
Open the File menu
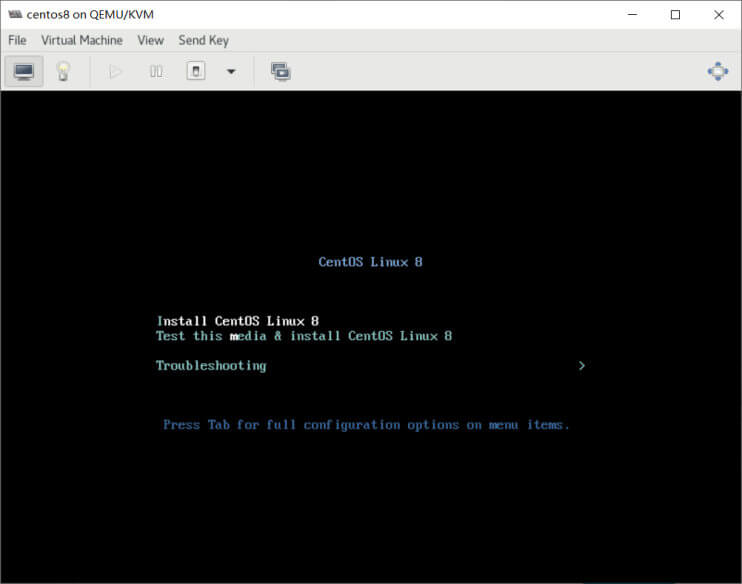[x=18, y=40]
